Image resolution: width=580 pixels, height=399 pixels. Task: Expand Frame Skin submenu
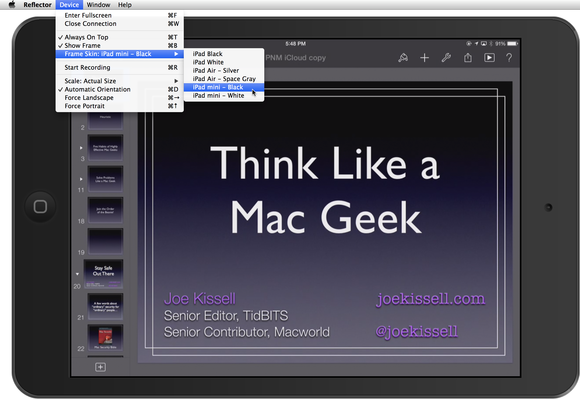coord(119,54)
